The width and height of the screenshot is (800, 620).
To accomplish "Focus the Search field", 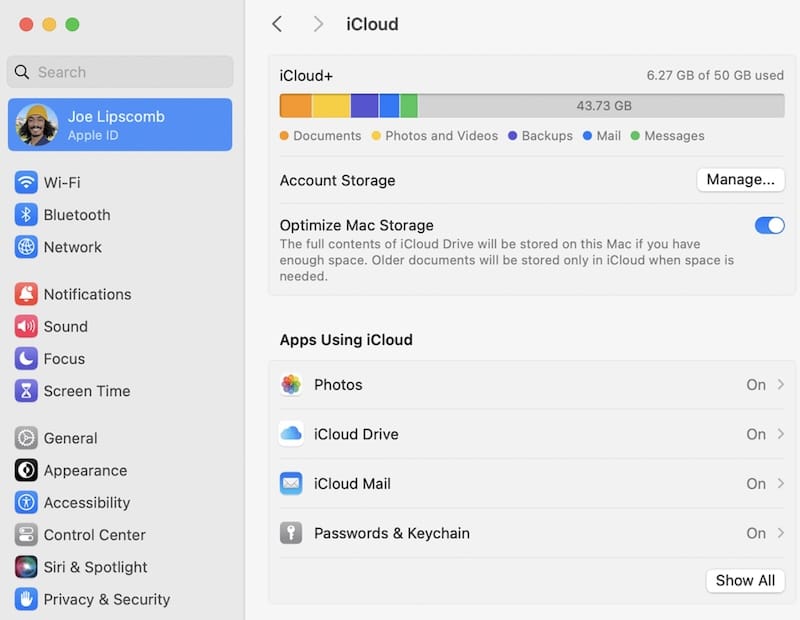I will pos(120,72).
